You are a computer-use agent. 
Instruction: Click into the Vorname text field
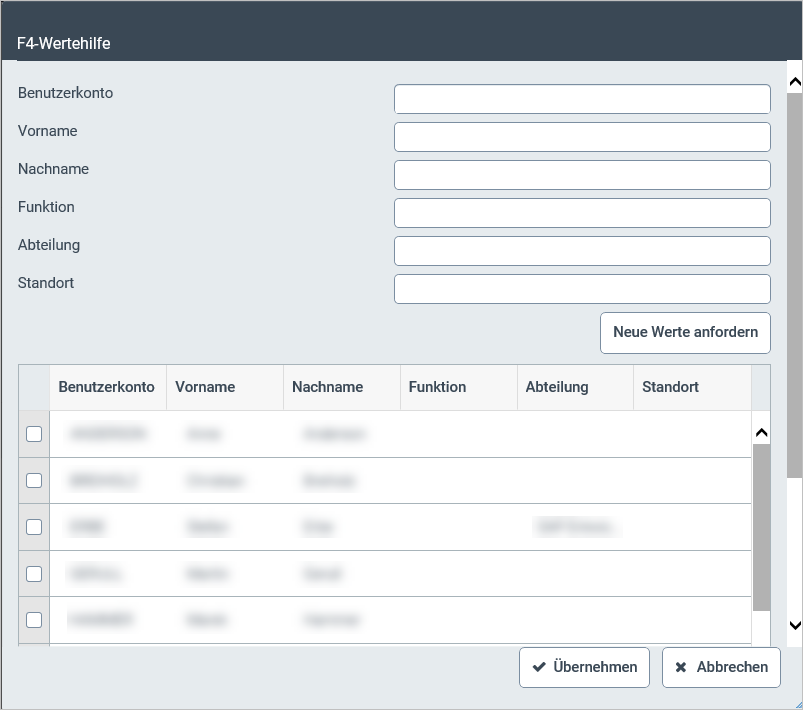(x=582, y=137)
